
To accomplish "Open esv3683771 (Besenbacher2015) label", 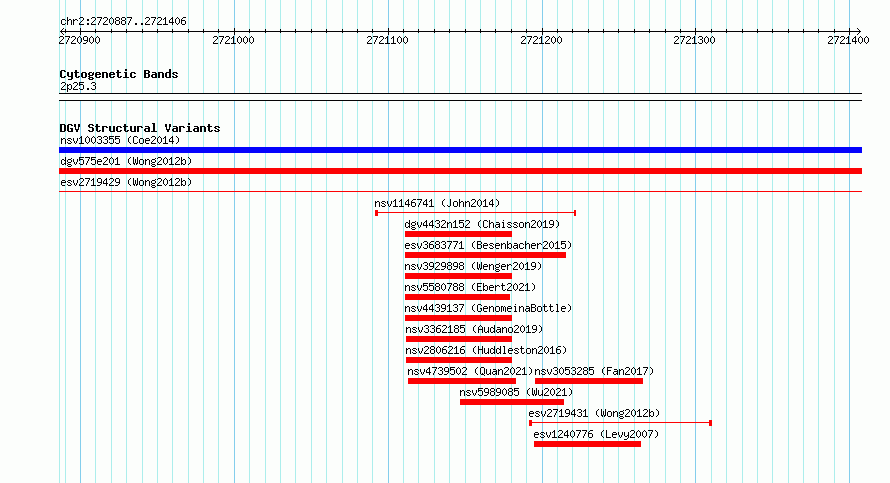I will coord(488,245).
